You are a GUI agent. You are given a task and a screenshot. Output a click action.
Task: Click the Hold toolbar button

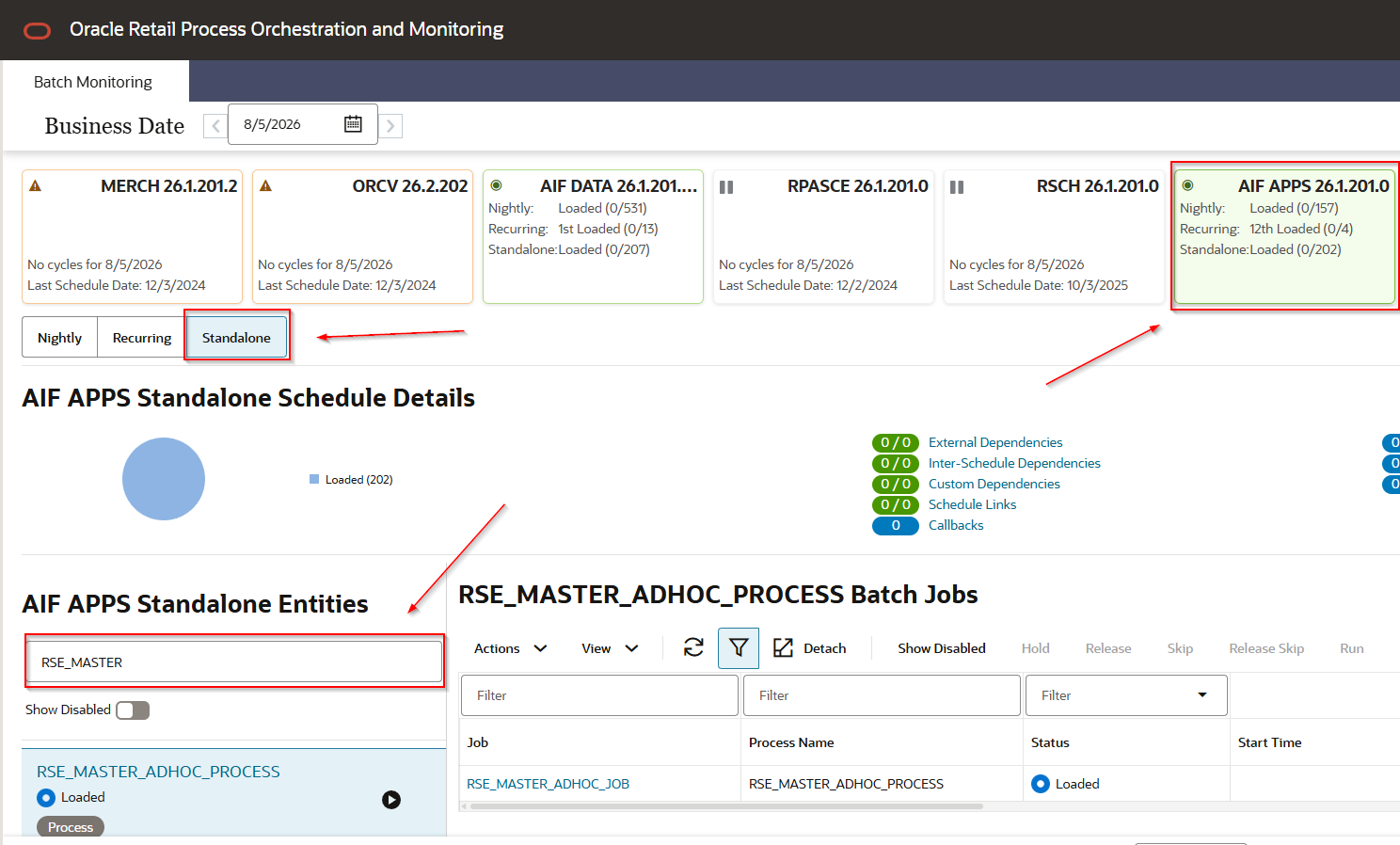coord(1036,648)
